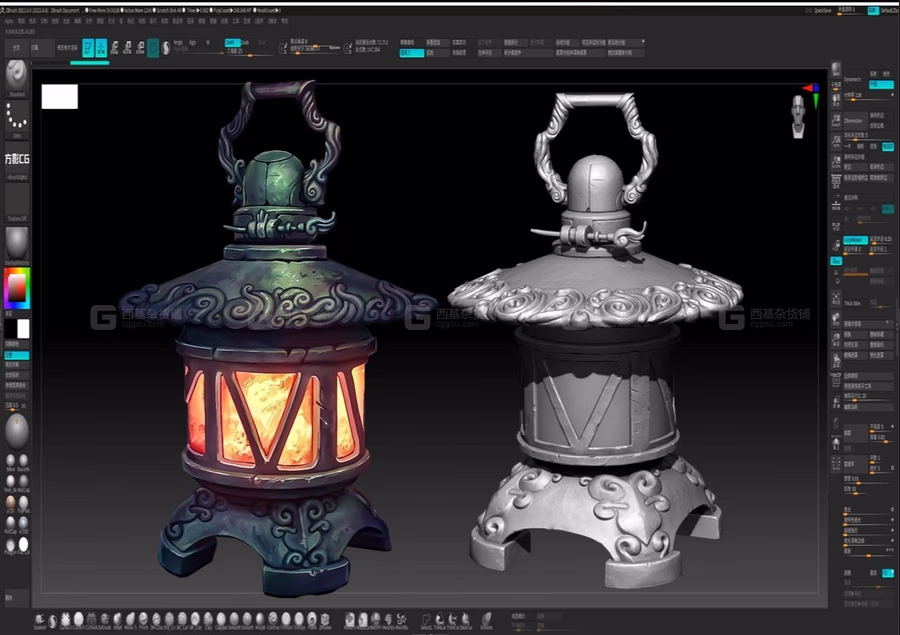Open the Help menu in menu bar
This screenshot has width=900, height=635.
point(285,21)
